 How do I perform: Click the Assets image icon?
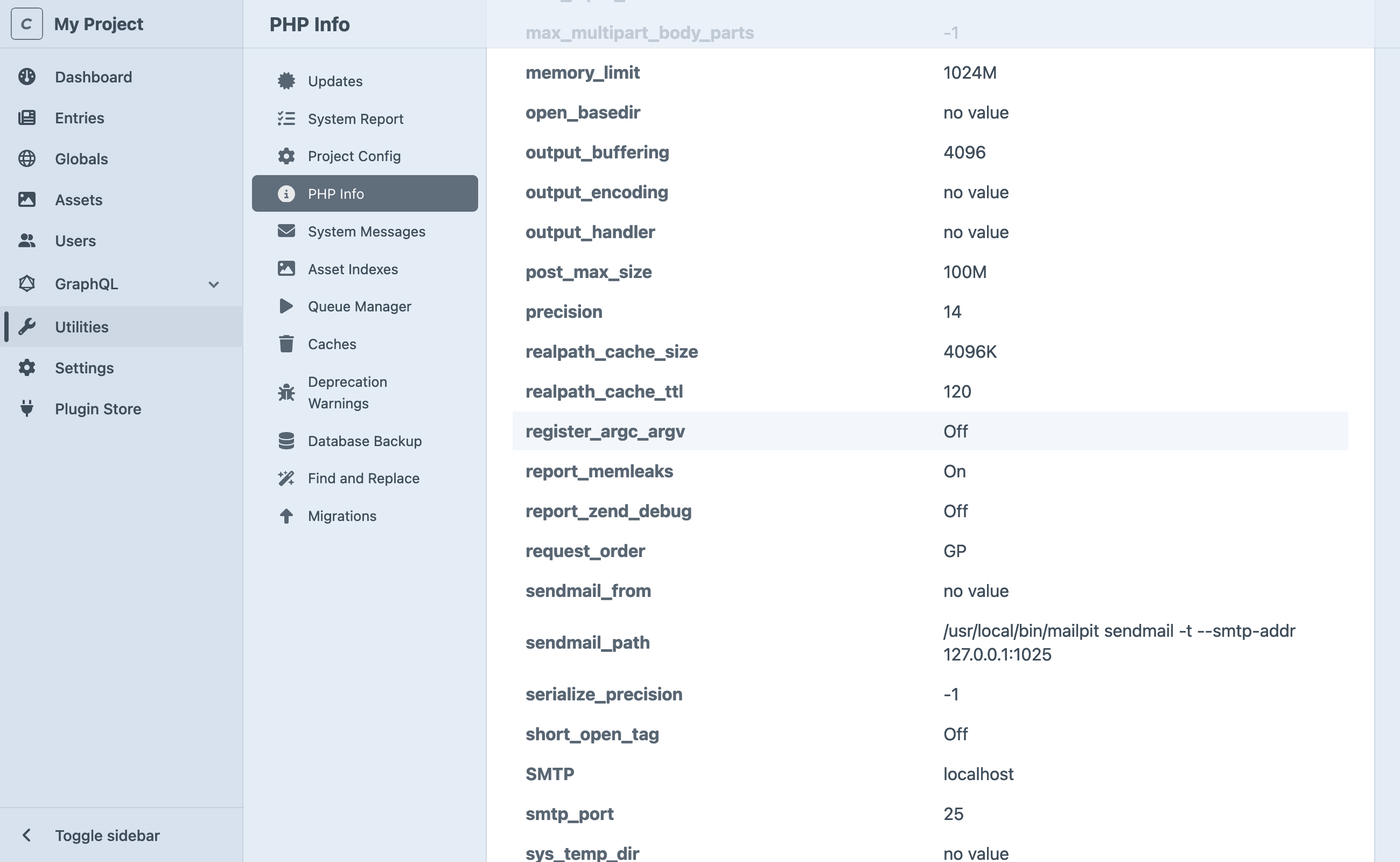[27, 199]
